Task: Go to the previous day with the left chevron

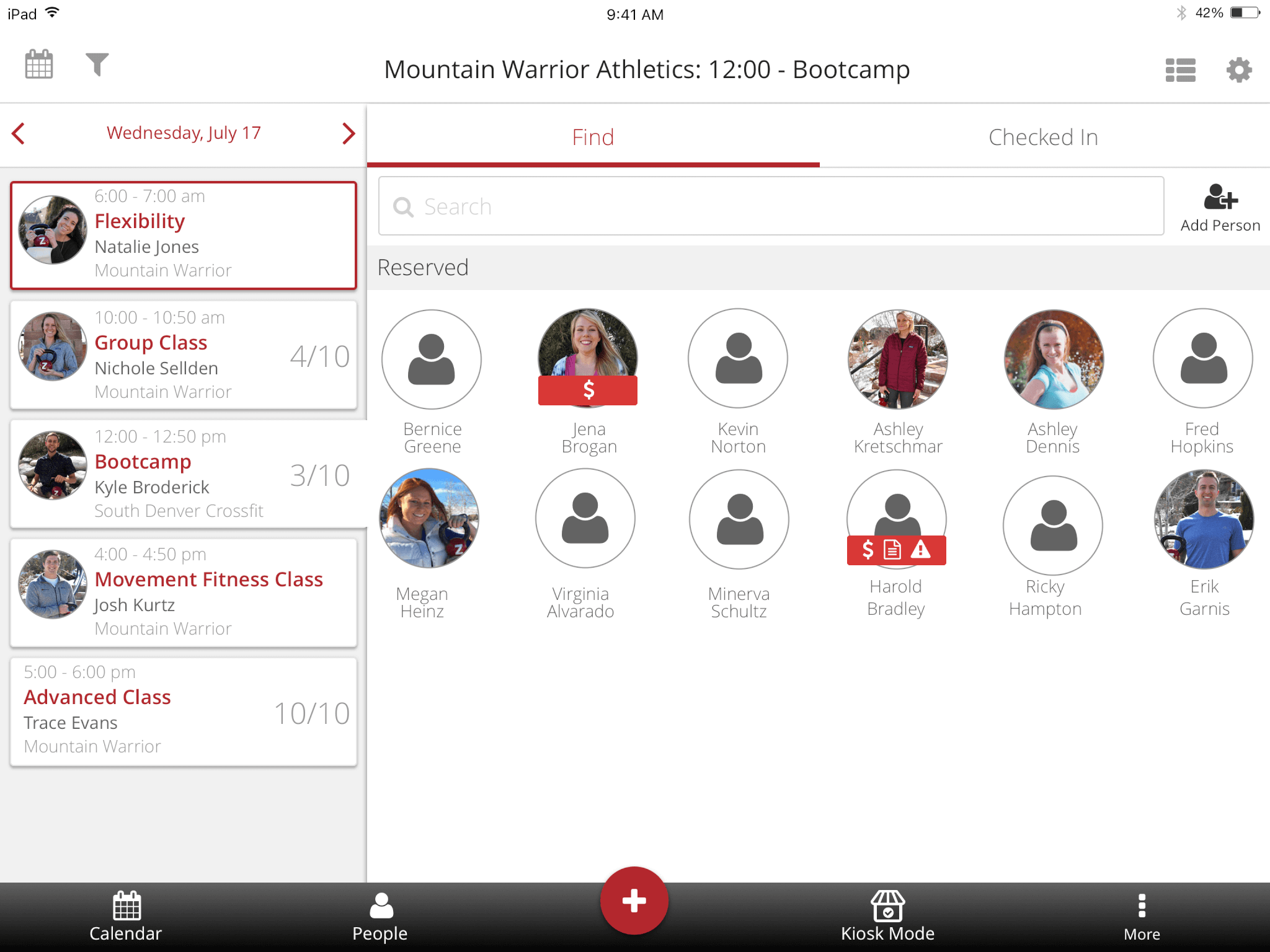Action: click(18, 133)
